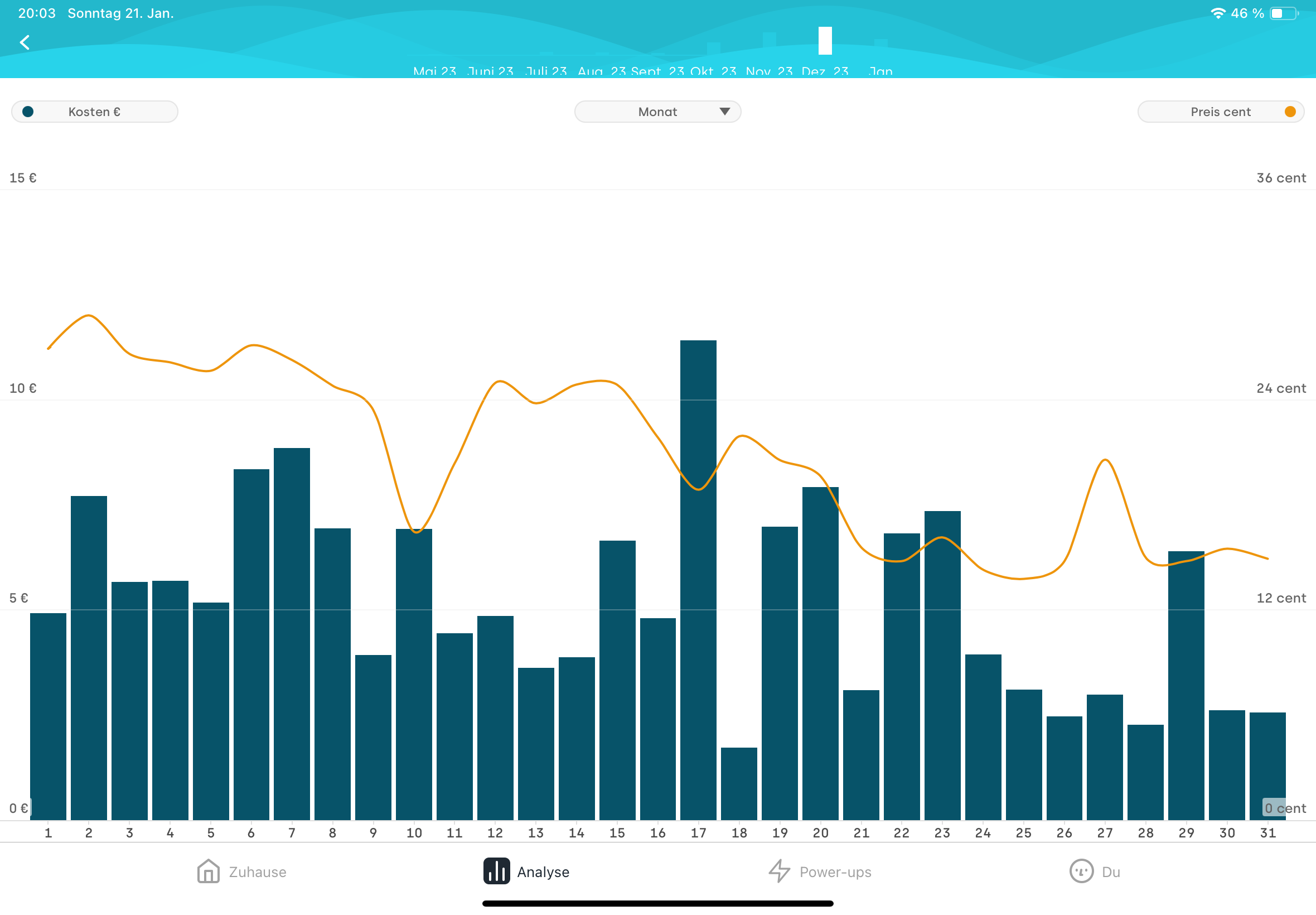Select Okt. 23 in month timeline
Image resolution: width=1316 pixels, height=915 pixels.
713,70
